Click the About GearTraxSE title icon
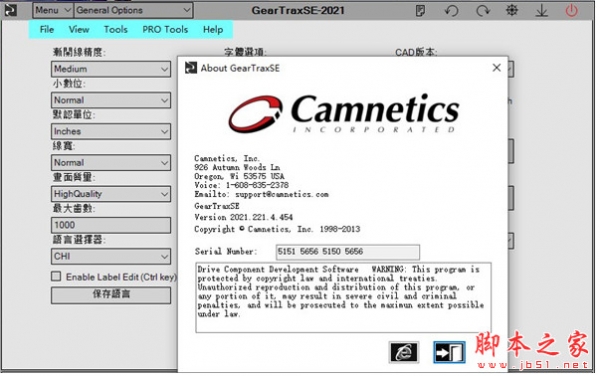Viewport: 600px width, 376px height. click(x=191, y=68)
